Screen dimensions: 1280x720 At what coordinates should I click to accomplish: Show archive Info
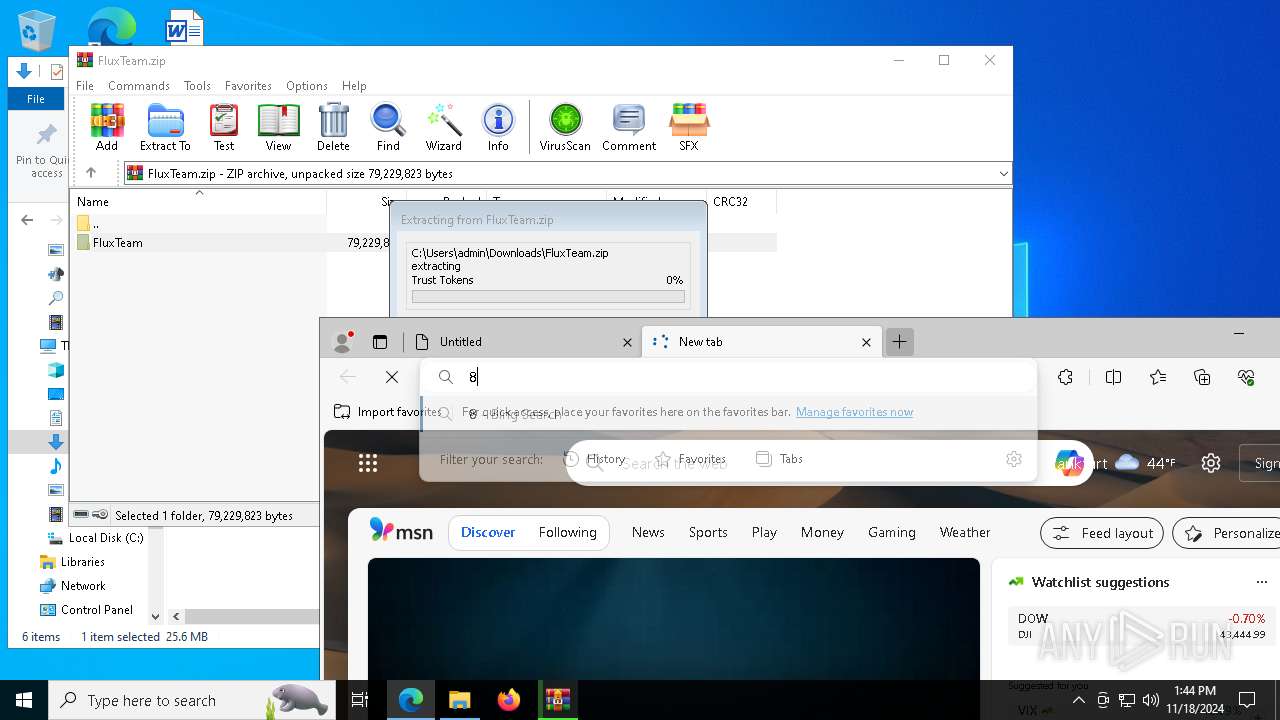point(498,127)
